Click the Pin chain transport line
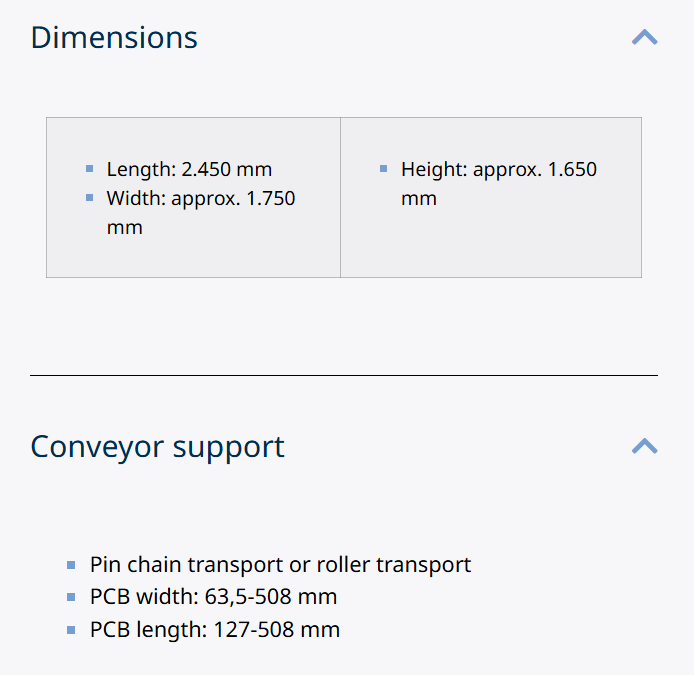The height and width of the screenshot is (675, 694). (x=280, y=564)
